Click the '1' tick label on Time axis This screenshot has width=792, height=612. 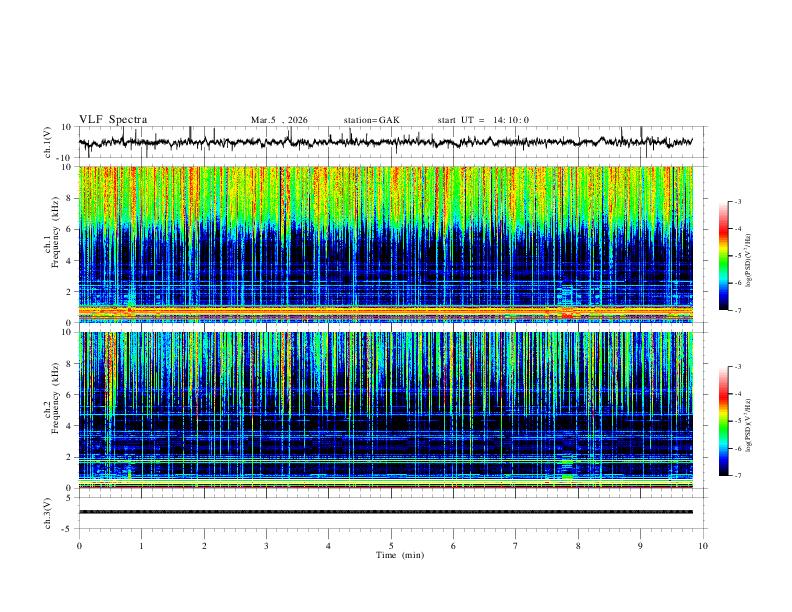[x=141, y=546]
